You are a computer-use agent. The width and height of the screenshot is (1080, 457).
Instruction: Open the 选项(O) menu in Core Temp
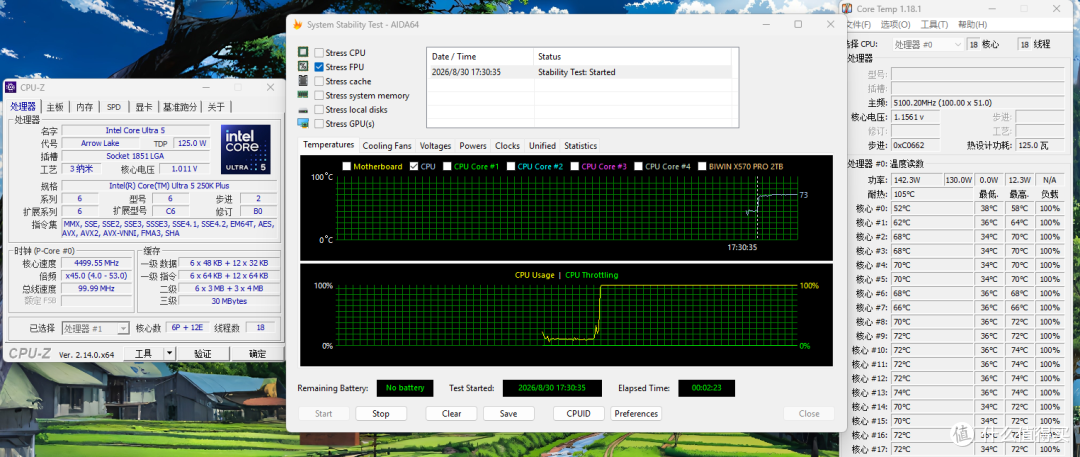[895, 25]
